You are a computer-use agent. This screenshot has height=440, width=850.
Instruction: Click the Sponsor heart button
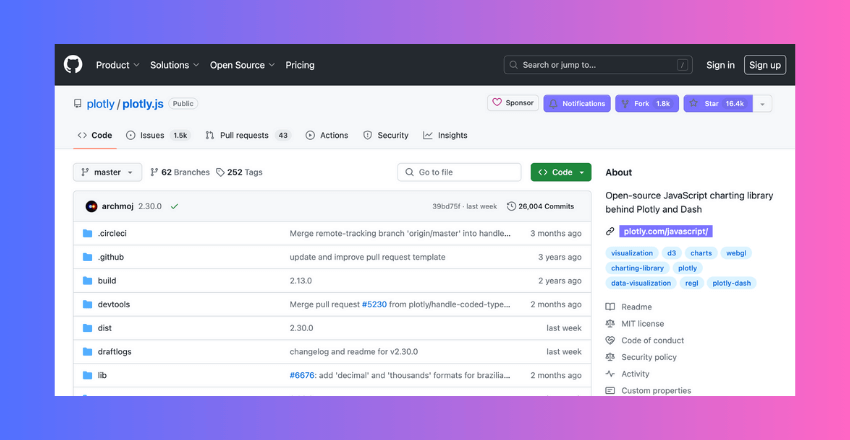tap(513, 103)
